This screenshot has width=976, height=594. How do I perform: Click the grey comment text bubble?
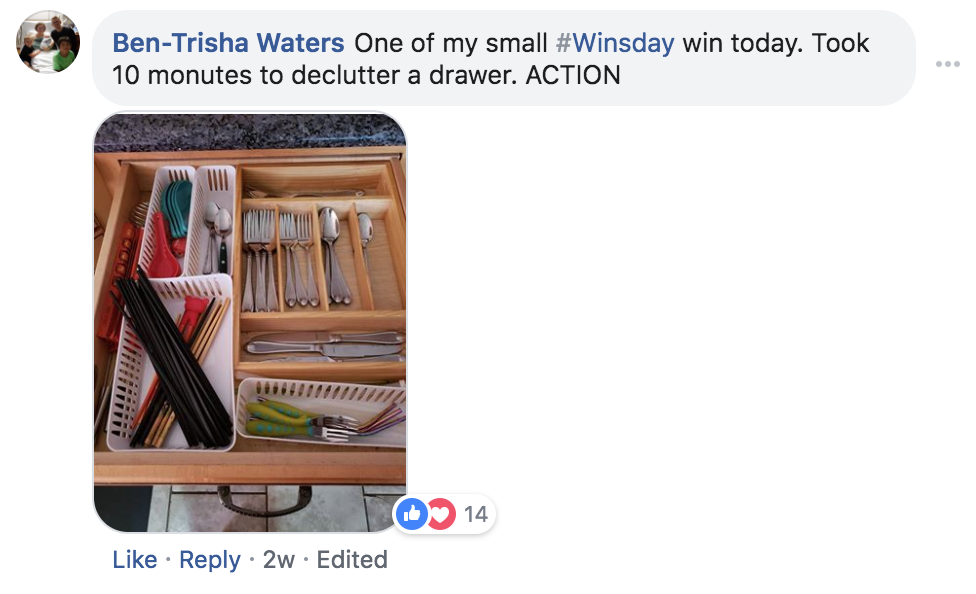click(x=504, y=59)
